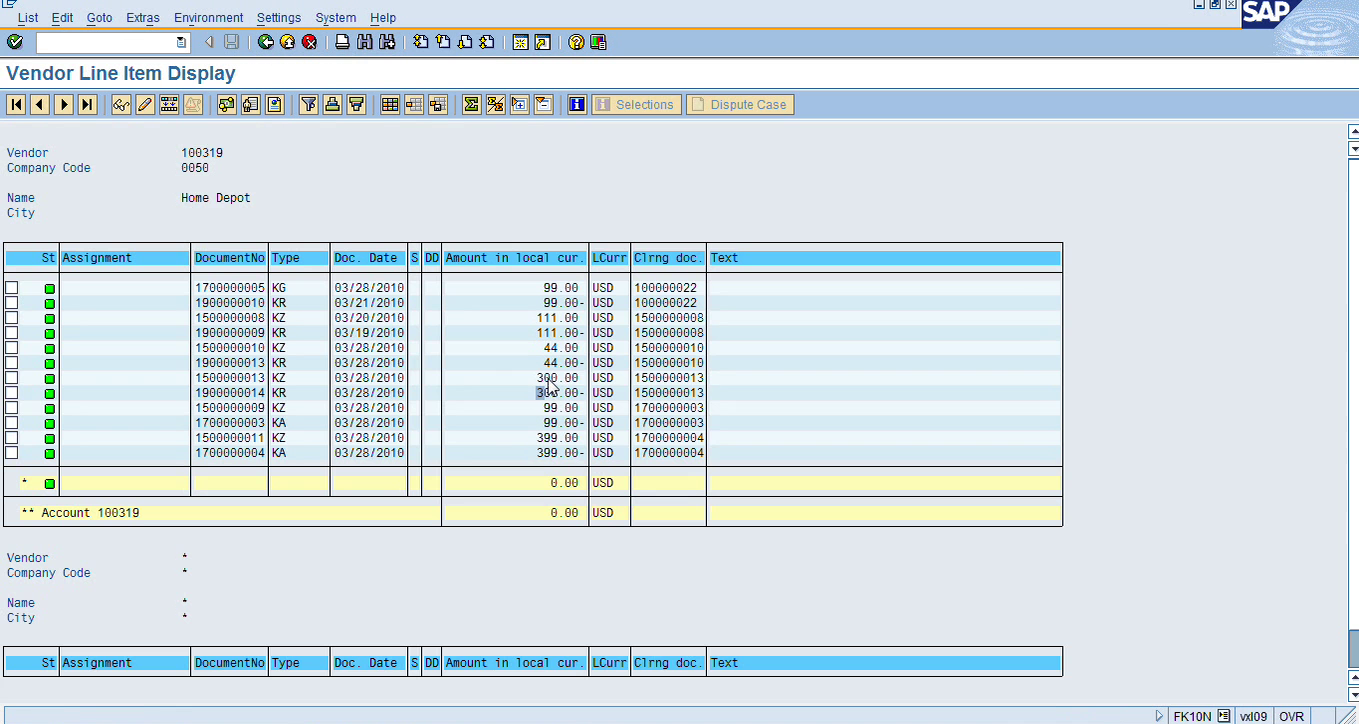Viewport: 1359px width, 724px height.
Task: Sort in Descending Order icon
Action: point(356,104)
